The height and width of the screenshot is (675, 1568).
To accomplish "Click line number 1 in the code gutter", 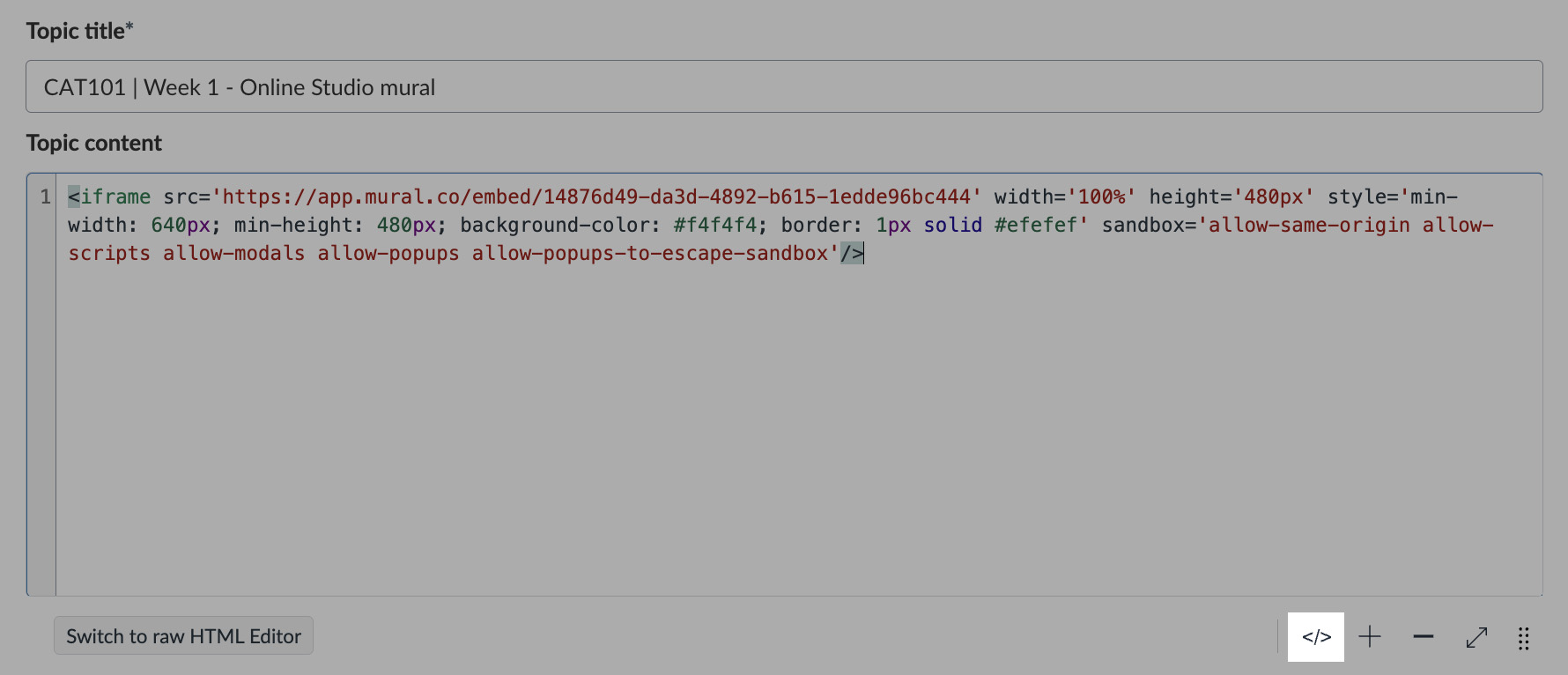I will (45, 197).
